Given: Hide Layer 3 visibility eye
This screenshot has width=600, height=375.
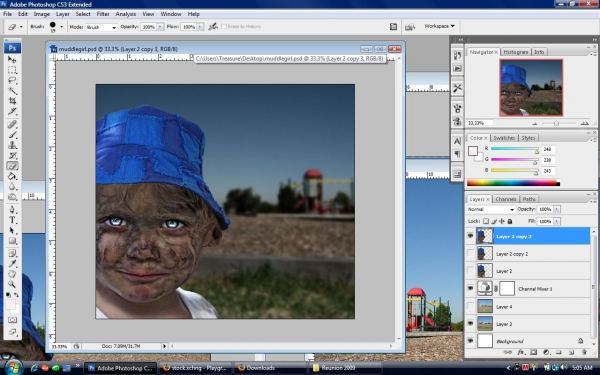Looking at the screenshot, I should pos(470,323).
